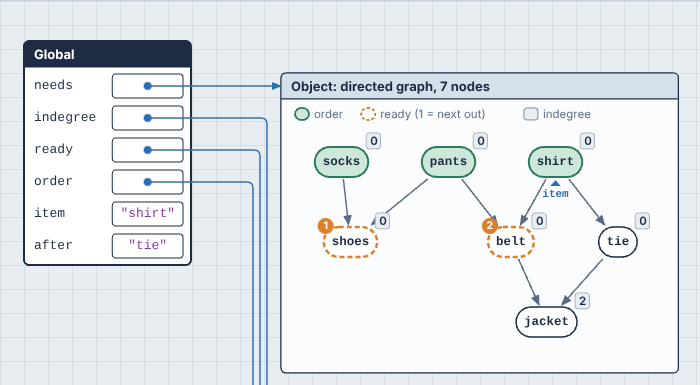The image size is (700, 385).
Task: Click the "after" variable label
Action: [53, 245]
